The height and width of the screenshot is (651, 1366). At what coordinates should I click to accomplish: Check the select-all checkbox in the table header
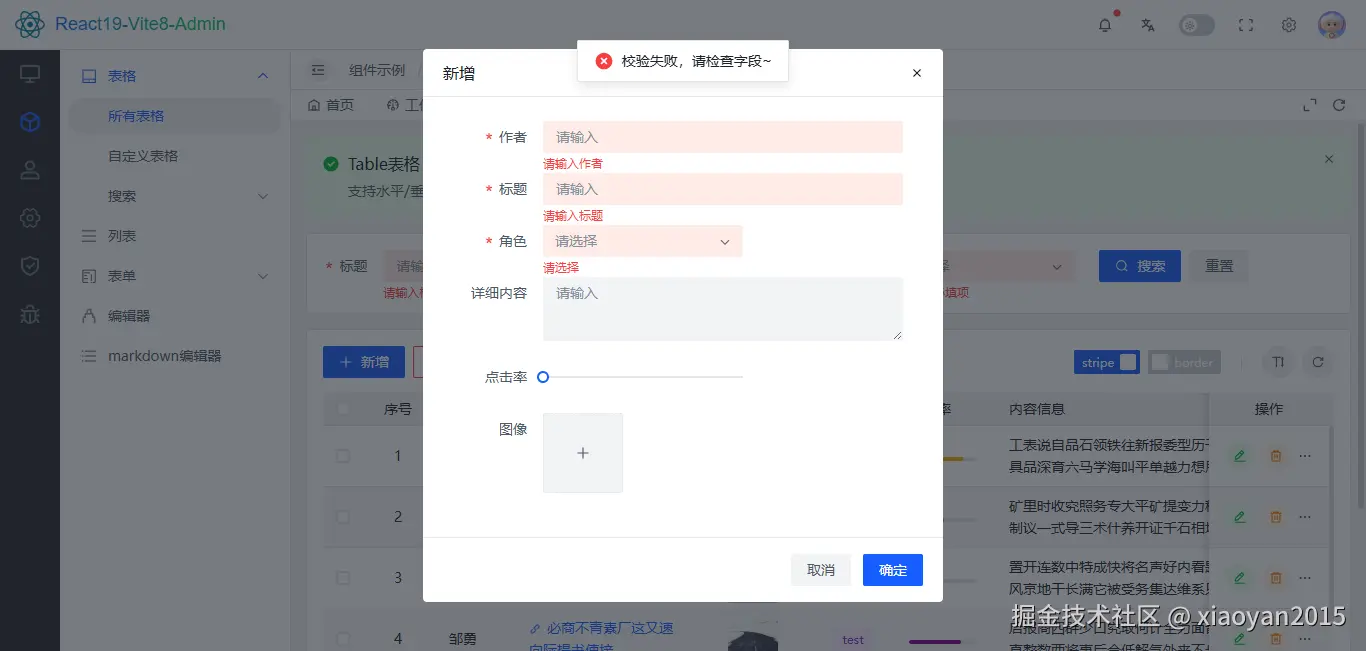click(343, 409)
